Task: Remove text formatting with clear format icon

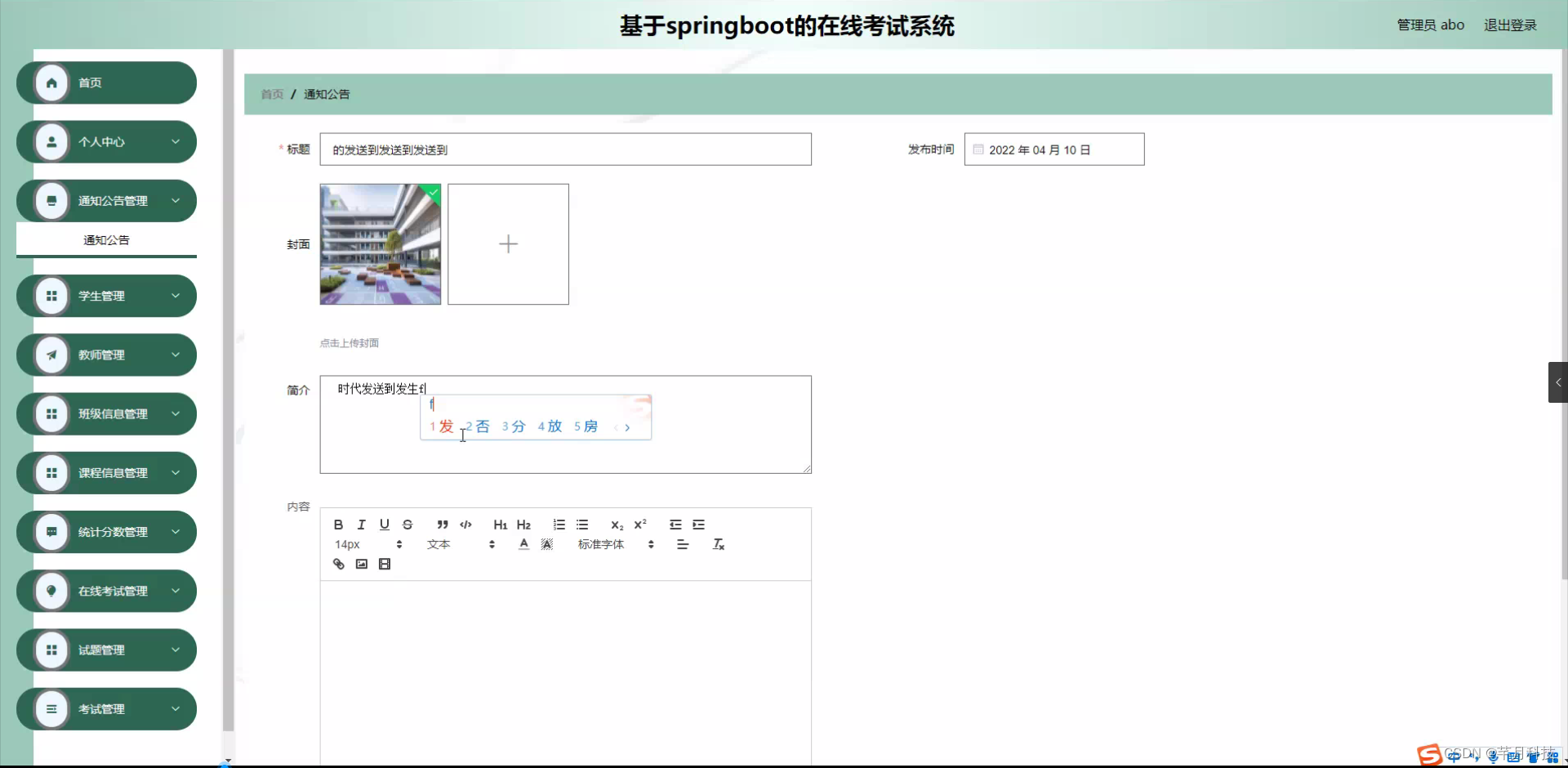Action: tap(719, 543)
